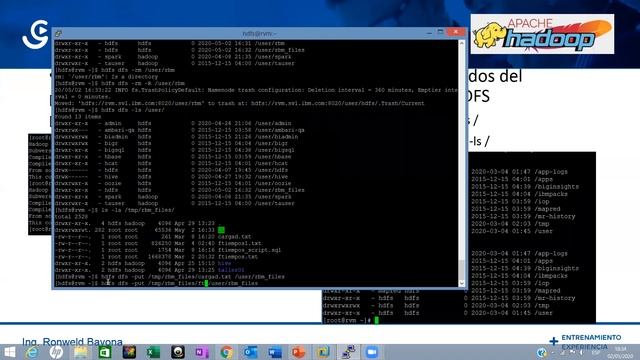Click the company logo at top left
Image resolution: width=640 pixels, height=360 pixels.
coord(36,34)
